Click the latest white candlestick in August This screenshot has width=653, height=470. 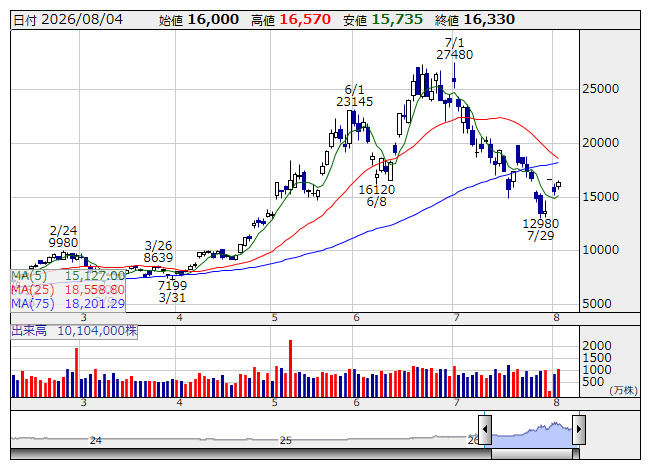[558, 184]
